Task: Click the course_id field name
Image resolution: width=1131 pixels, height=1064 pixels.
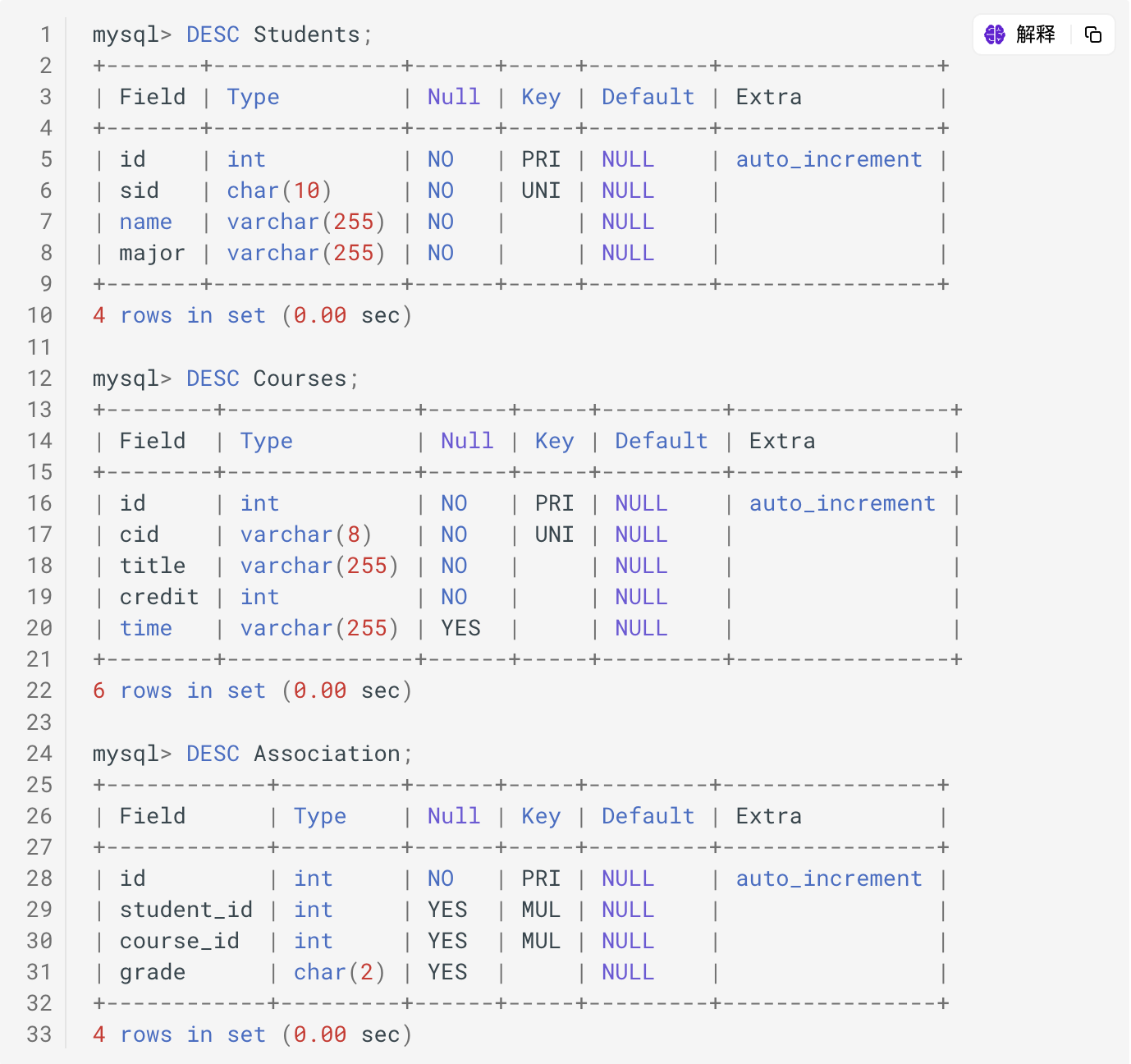Action: [x=179, y=941]
